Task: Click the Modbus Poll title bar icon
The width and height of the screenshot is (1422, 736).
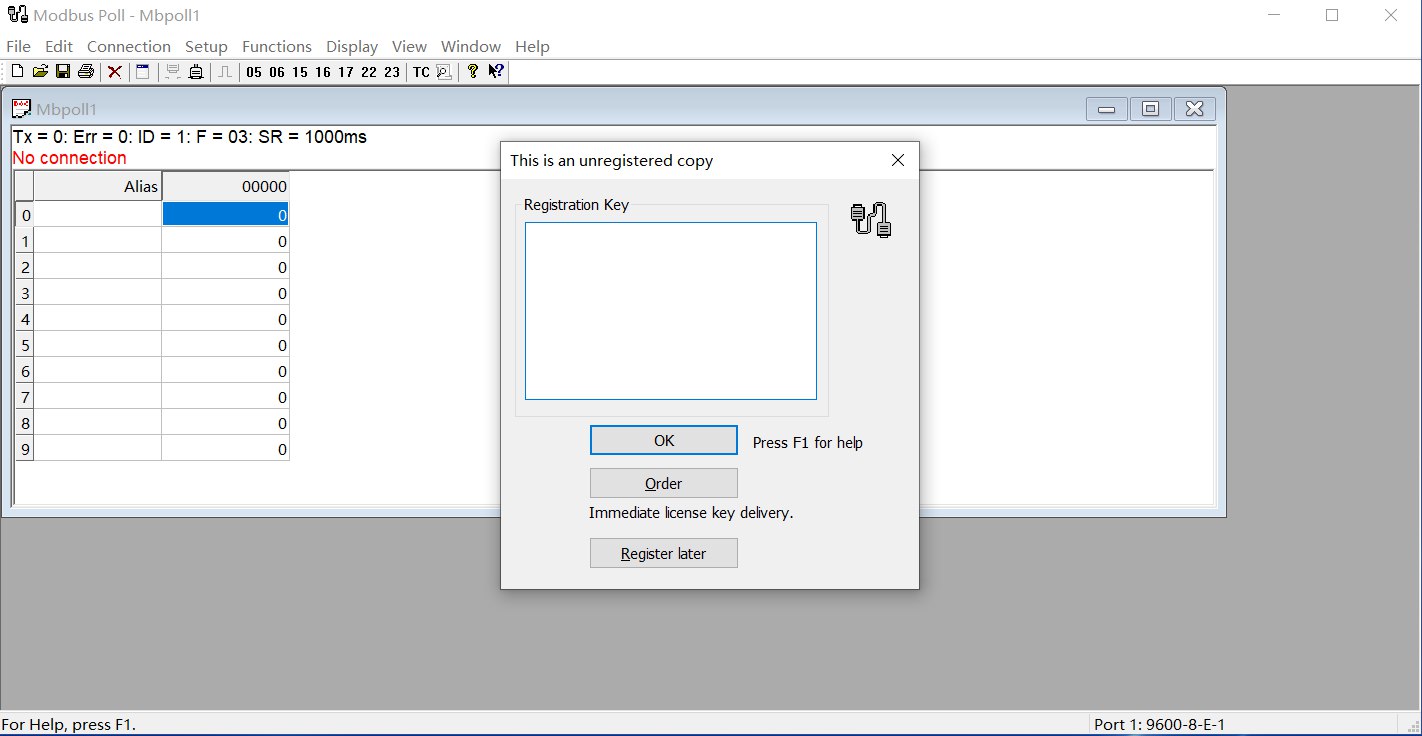Action: point(17,15)
